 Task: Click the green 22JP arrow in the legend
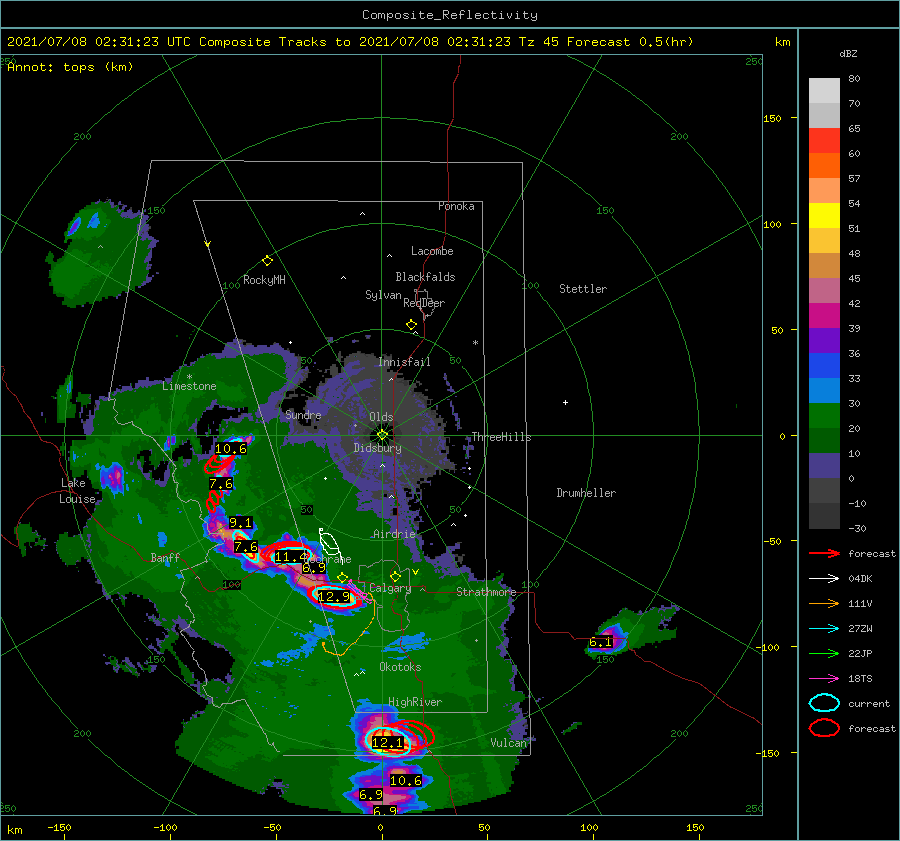pos(824,653)
